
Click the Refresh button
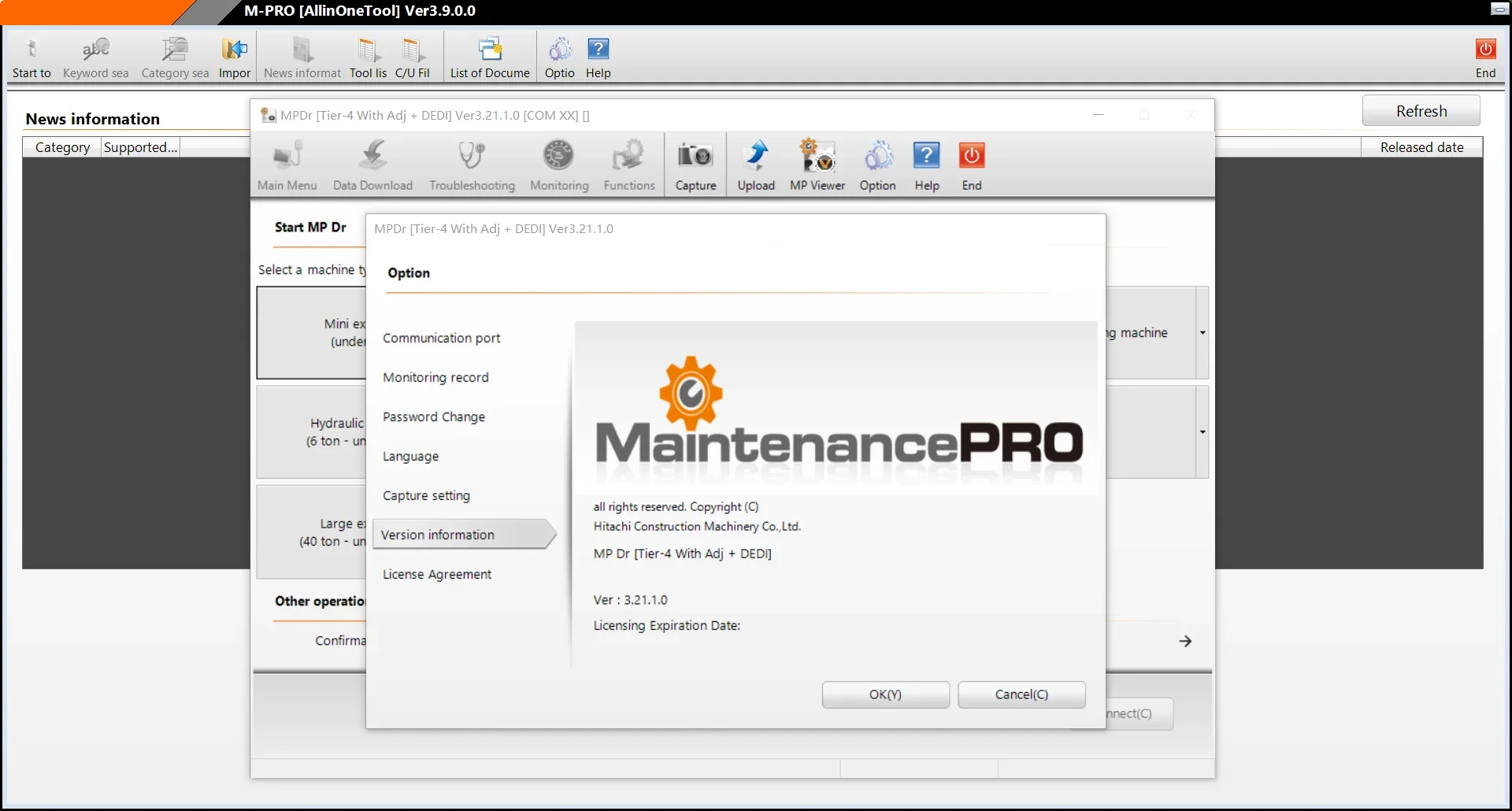click(x=1421, y=110)
